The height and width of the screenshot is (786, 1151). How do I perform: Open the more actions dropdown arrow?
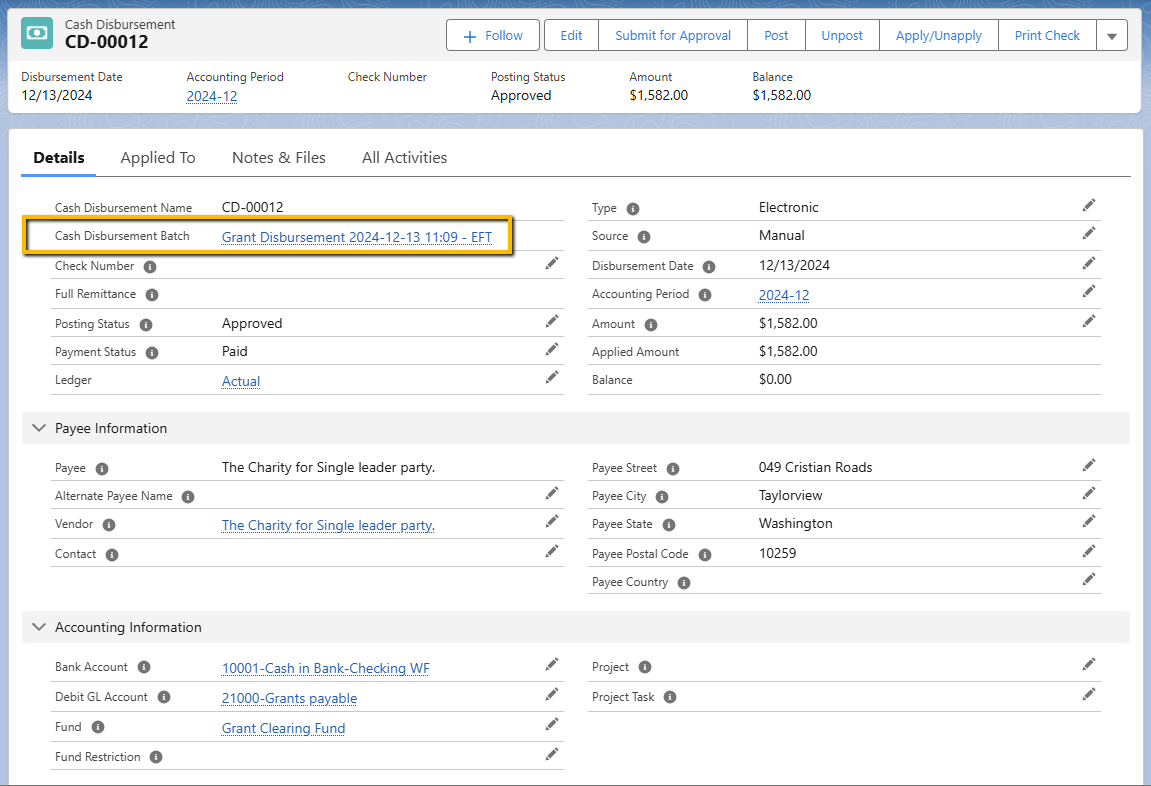[1112, 35]
